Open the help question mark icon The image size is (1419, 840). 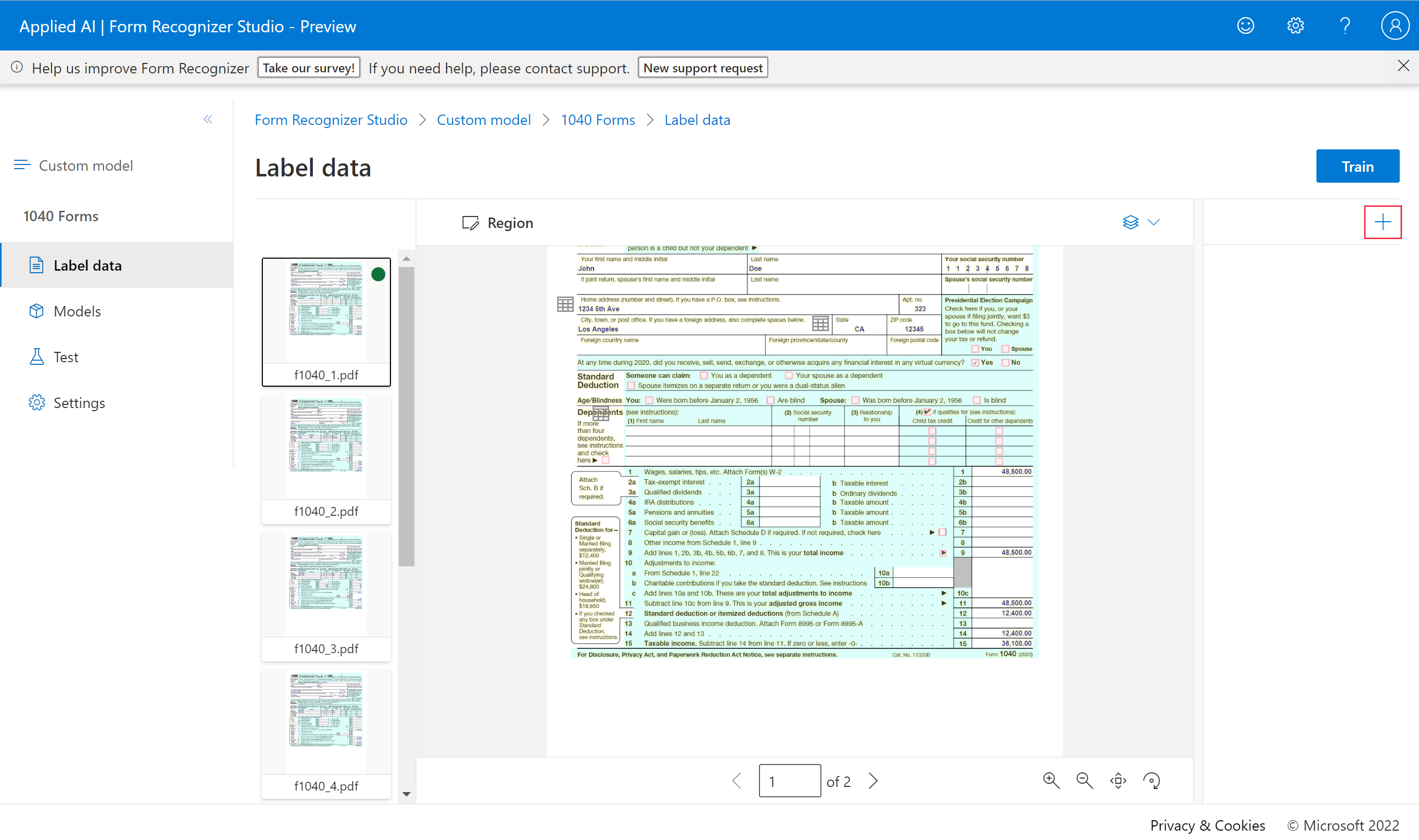pos(1345,26)
